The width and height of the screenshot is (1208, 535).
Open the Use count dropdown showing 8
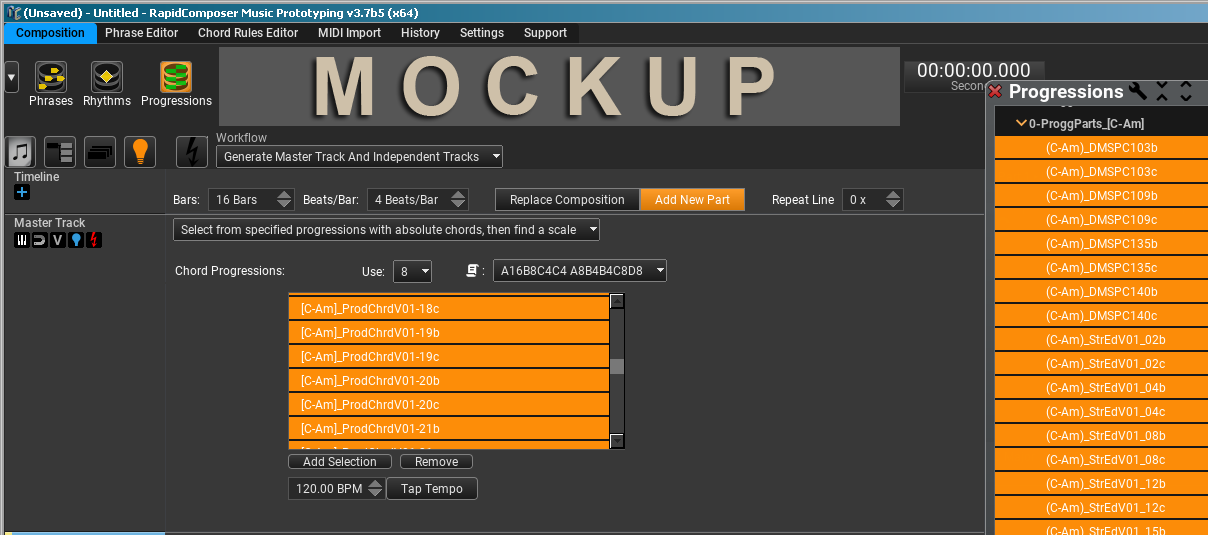pyautogui.click(x=412, y=271)
